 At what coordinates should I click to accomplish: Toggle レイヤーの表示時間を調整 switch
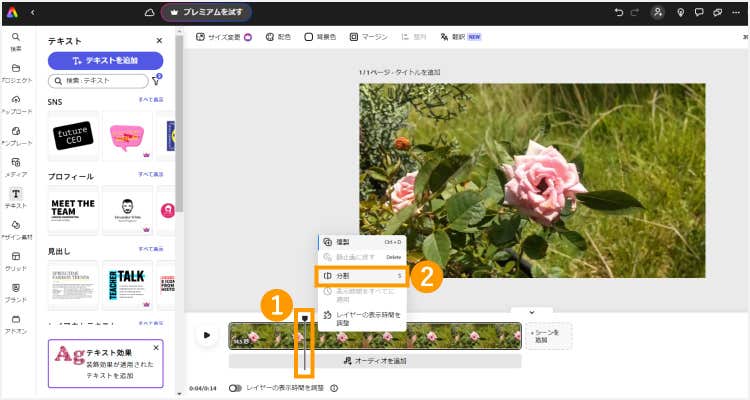[235, 388]
